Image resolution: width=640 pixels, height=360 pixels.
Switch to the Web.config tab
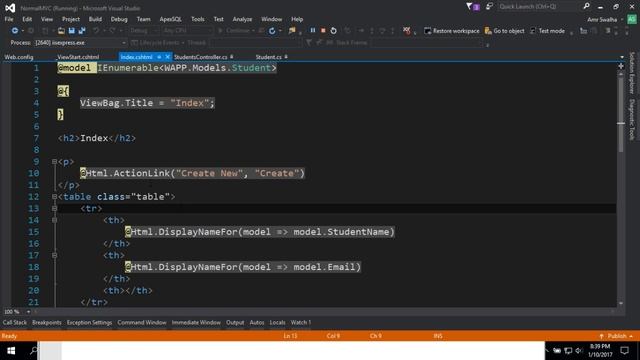(19, 57)
